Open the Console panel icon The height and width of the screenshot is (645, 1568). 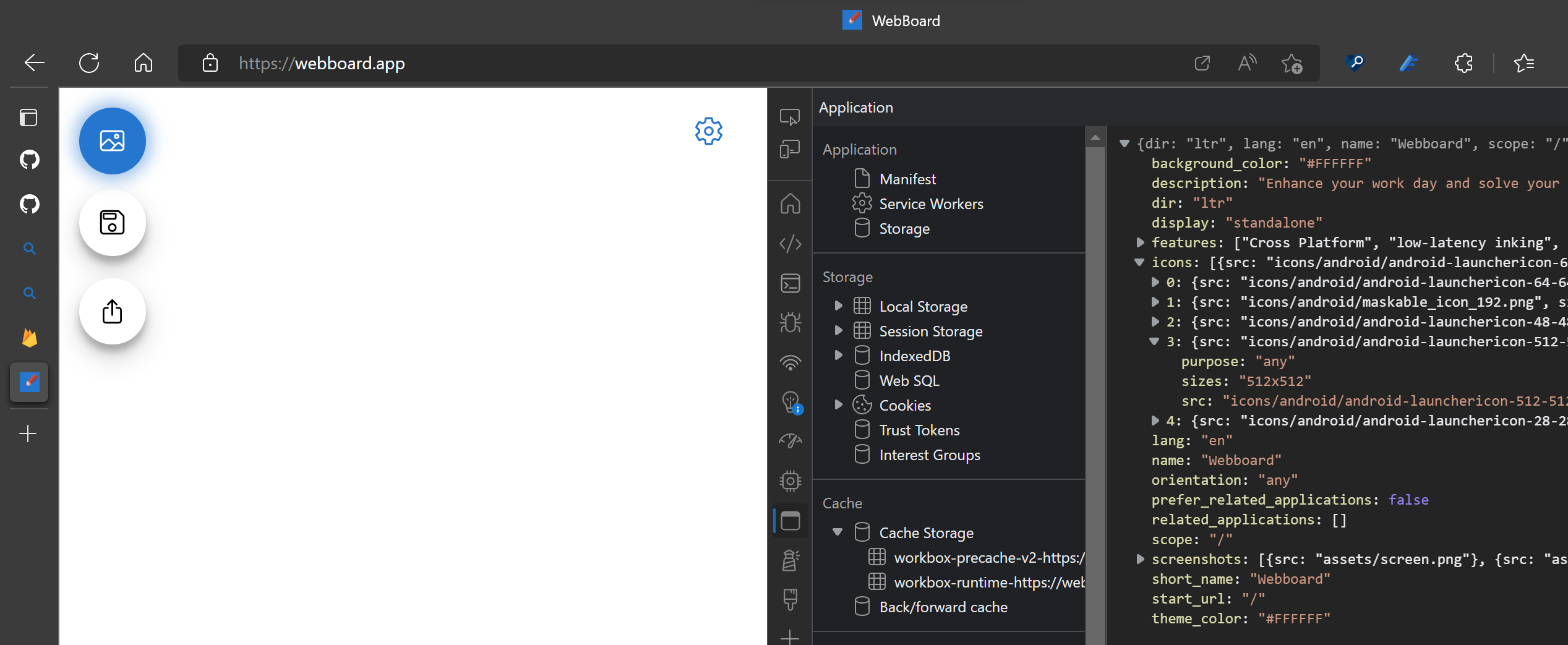tap(790, 283)
